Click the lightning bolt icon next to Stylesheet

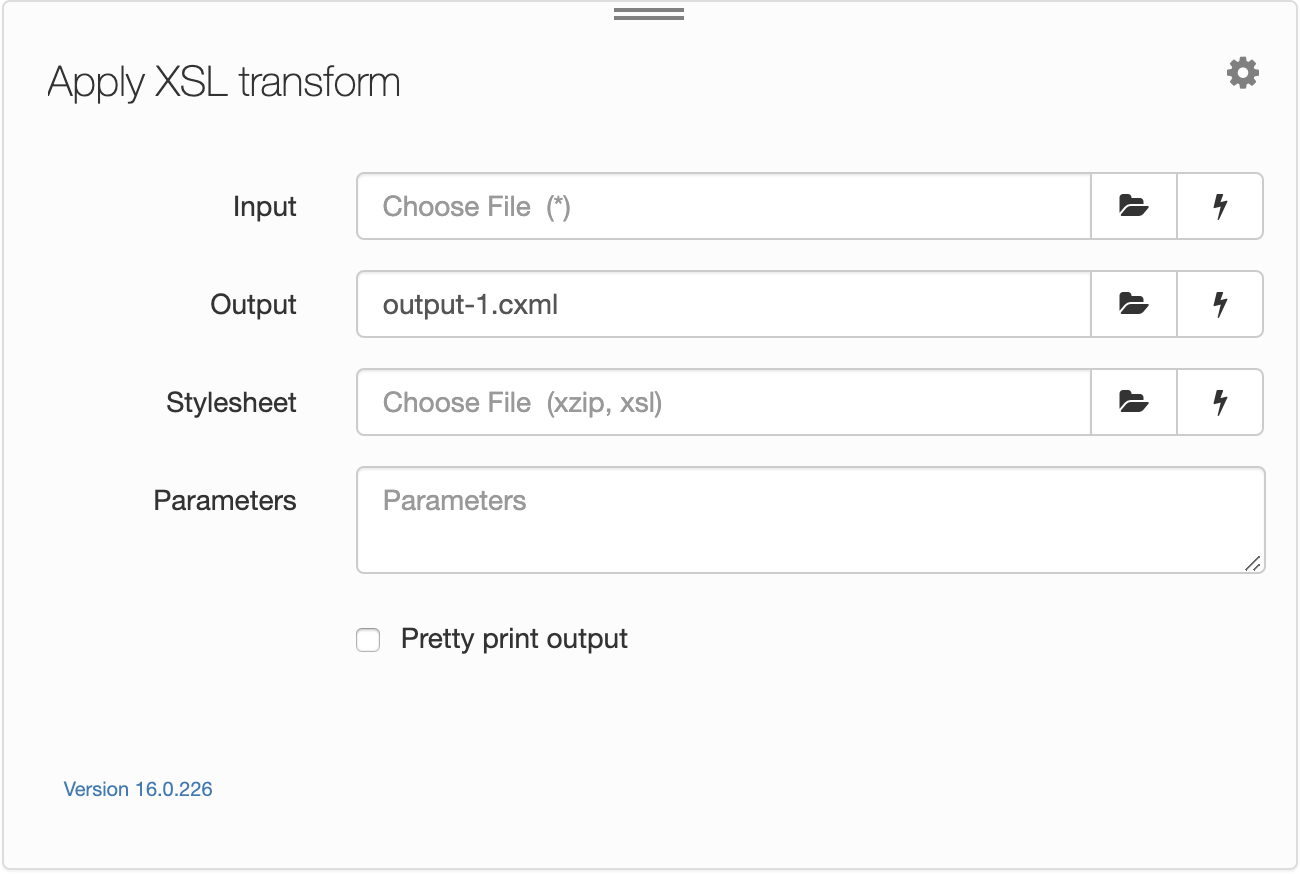pos(1220,402)
